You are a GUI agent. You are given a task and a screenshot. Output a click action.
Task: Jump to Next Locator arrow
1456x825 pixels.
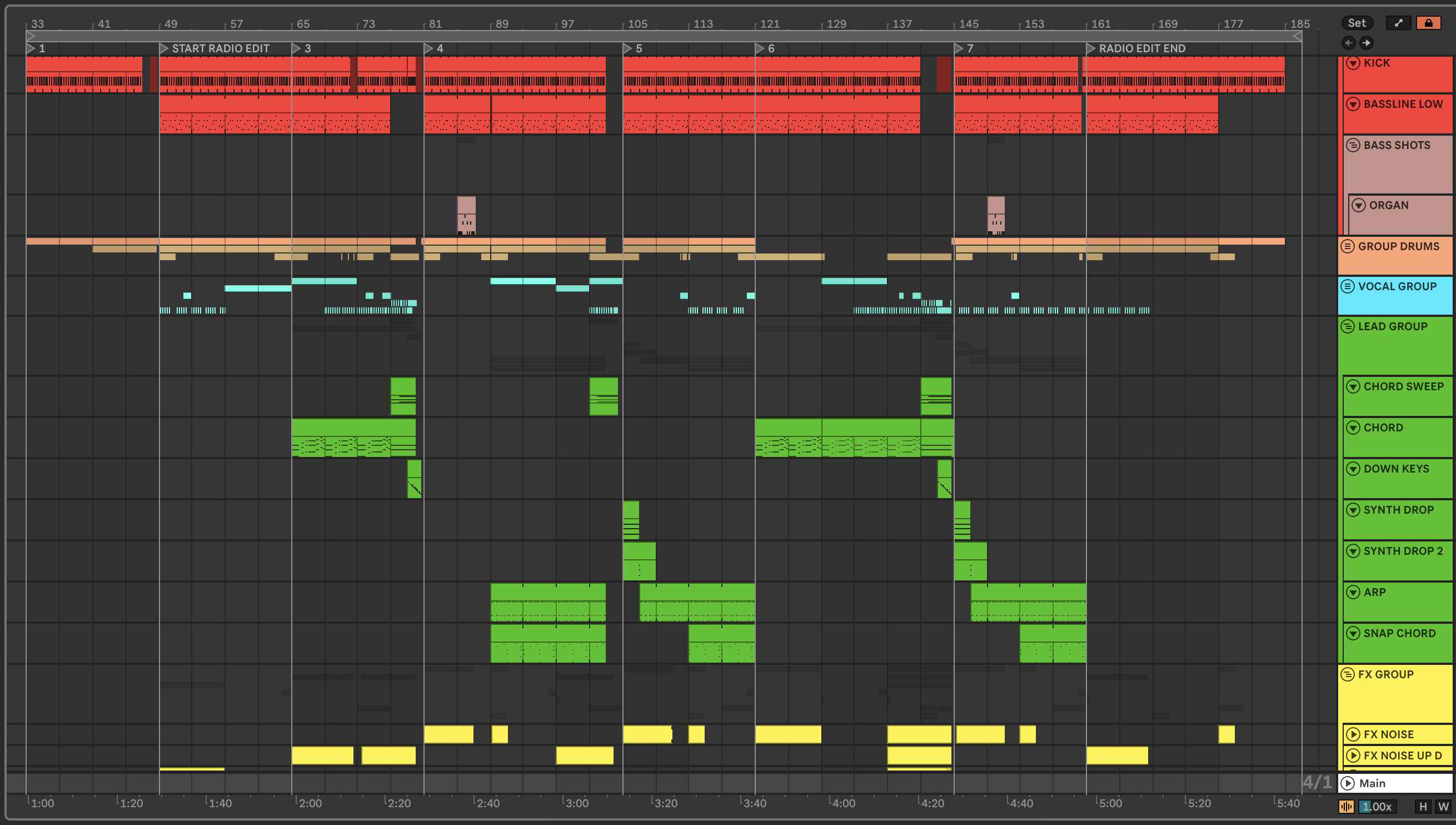[1367, 42]
